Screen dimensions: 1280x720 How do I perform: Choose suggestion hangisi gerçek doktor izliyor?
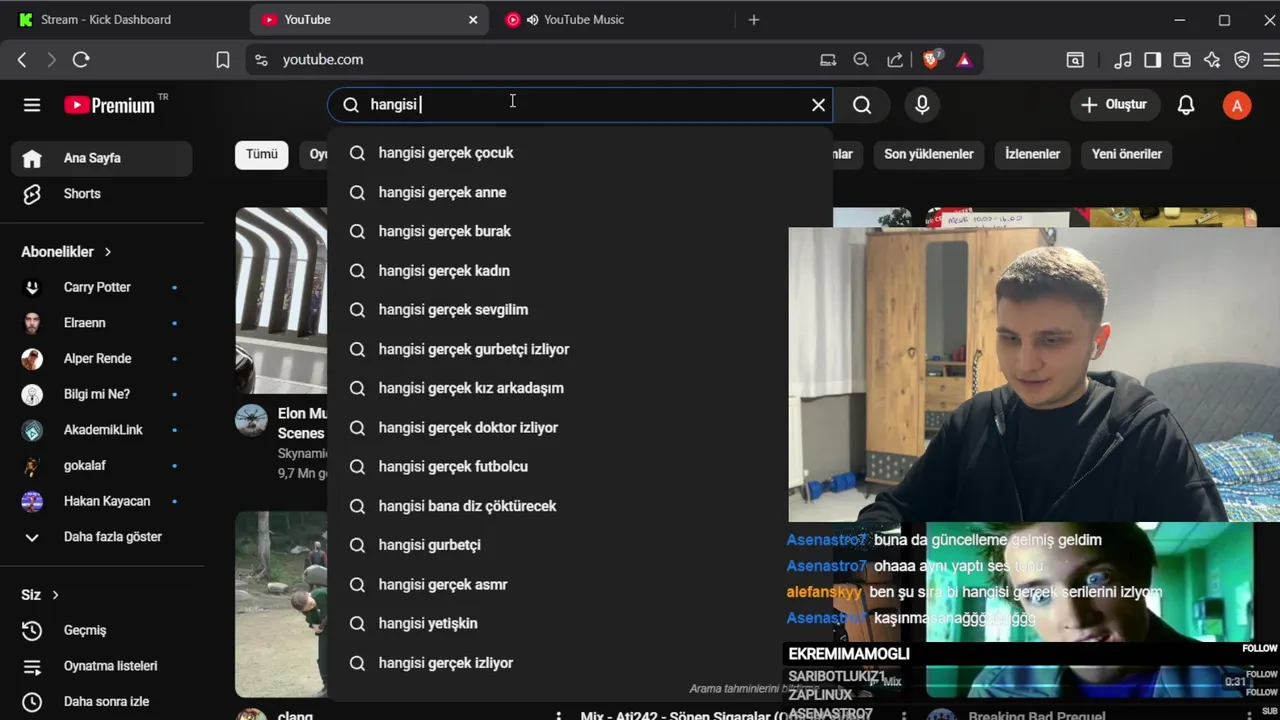click(580, 428)
